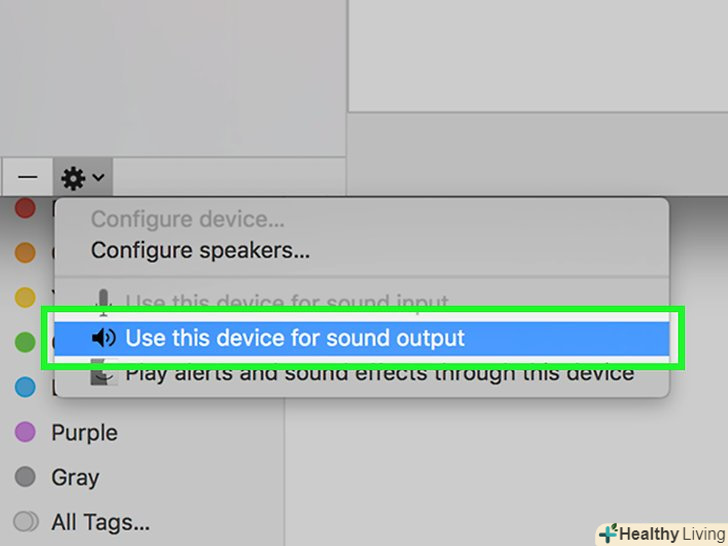728x546 pixels.
Task: Pick the red tag color dot
Action: [26, 209]
